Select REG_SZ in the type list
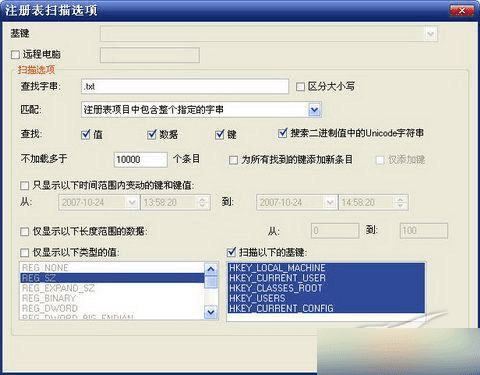Screen dimensions: 480x375 point(112,278)
